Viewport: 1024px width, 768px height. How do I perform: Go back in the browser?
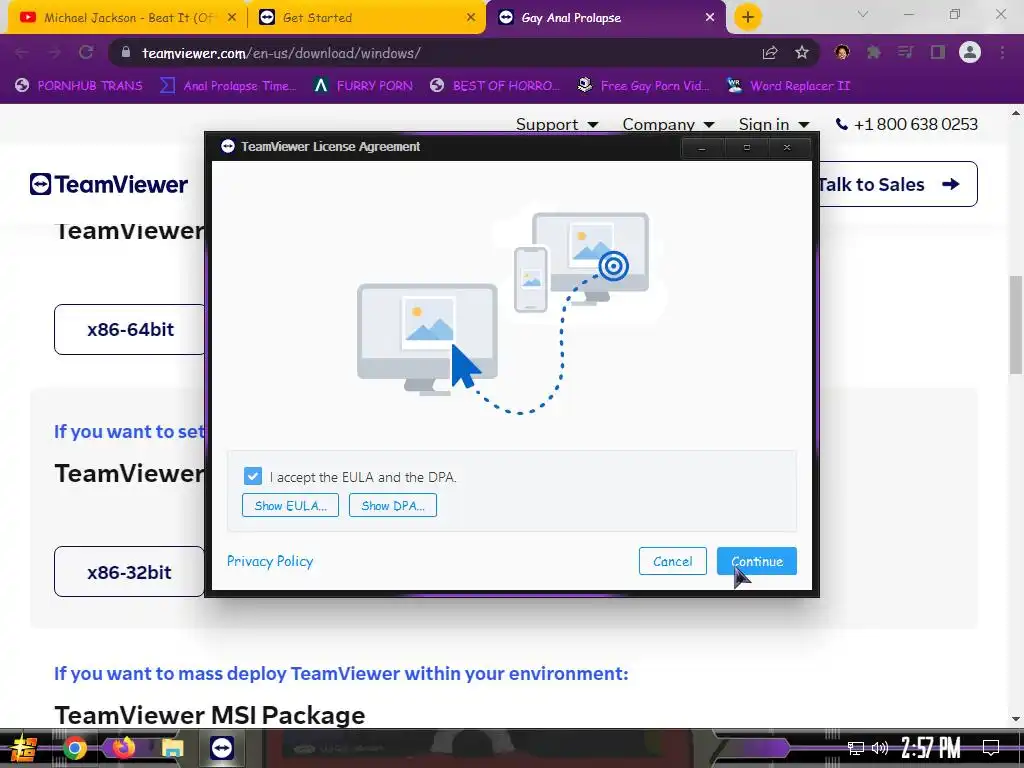(21, 53)
